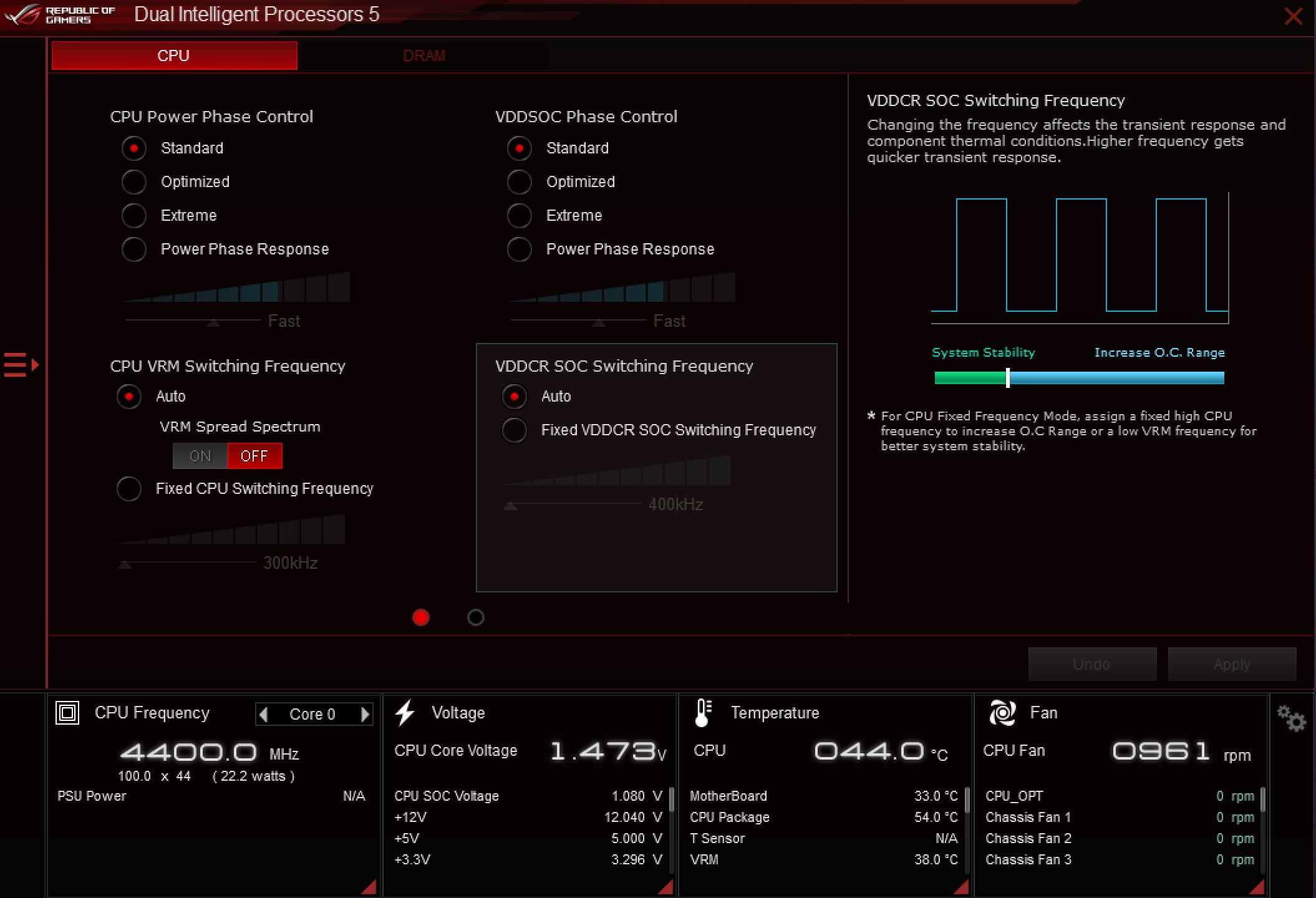Close the Dual Intelligent Processors window
This screenshot has width=1316, height=898.
click(1294, 16)
